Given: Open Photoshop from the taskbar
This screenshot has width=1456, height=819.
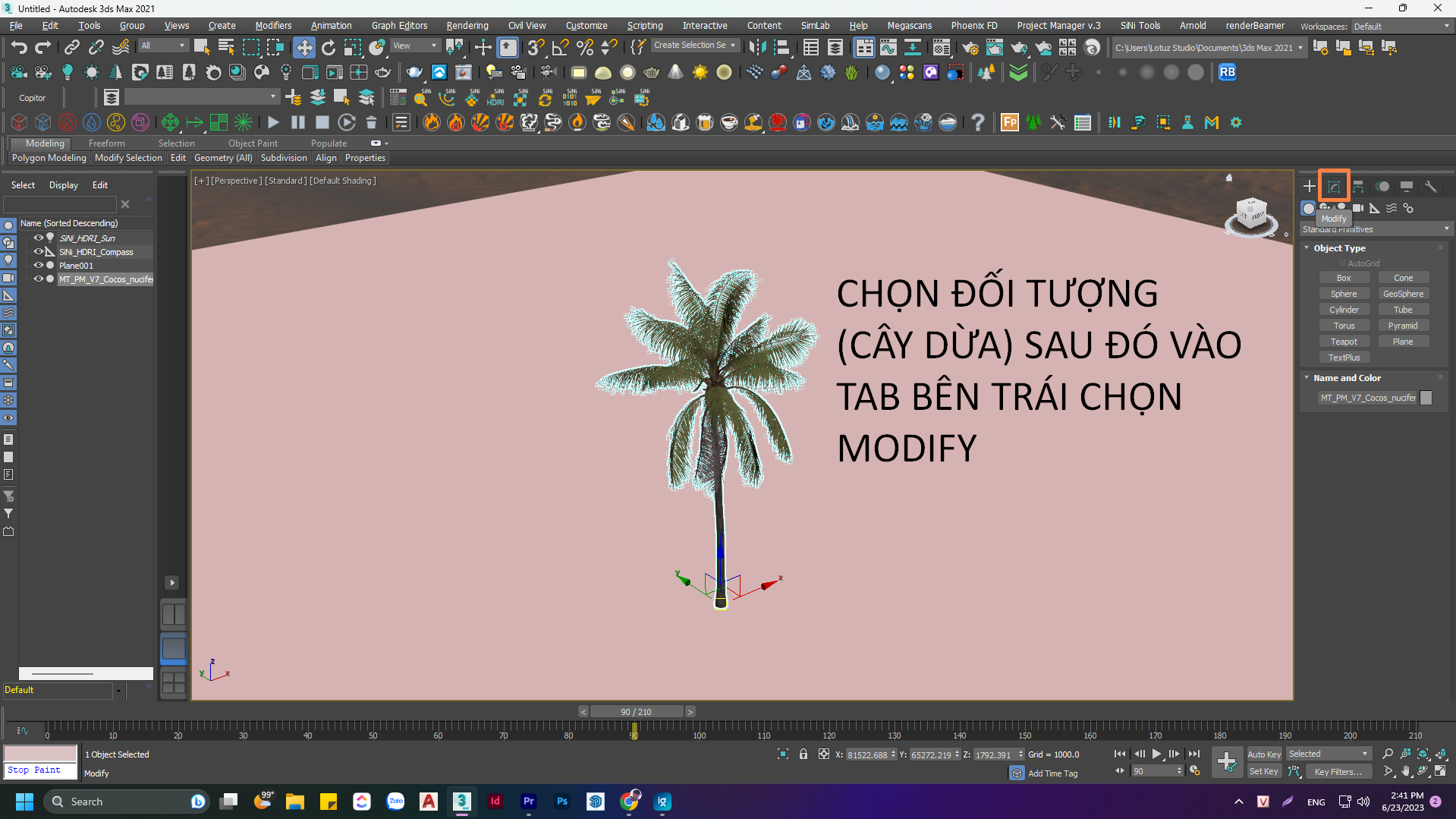Looking at the screenshot, I should coord(562,802).
